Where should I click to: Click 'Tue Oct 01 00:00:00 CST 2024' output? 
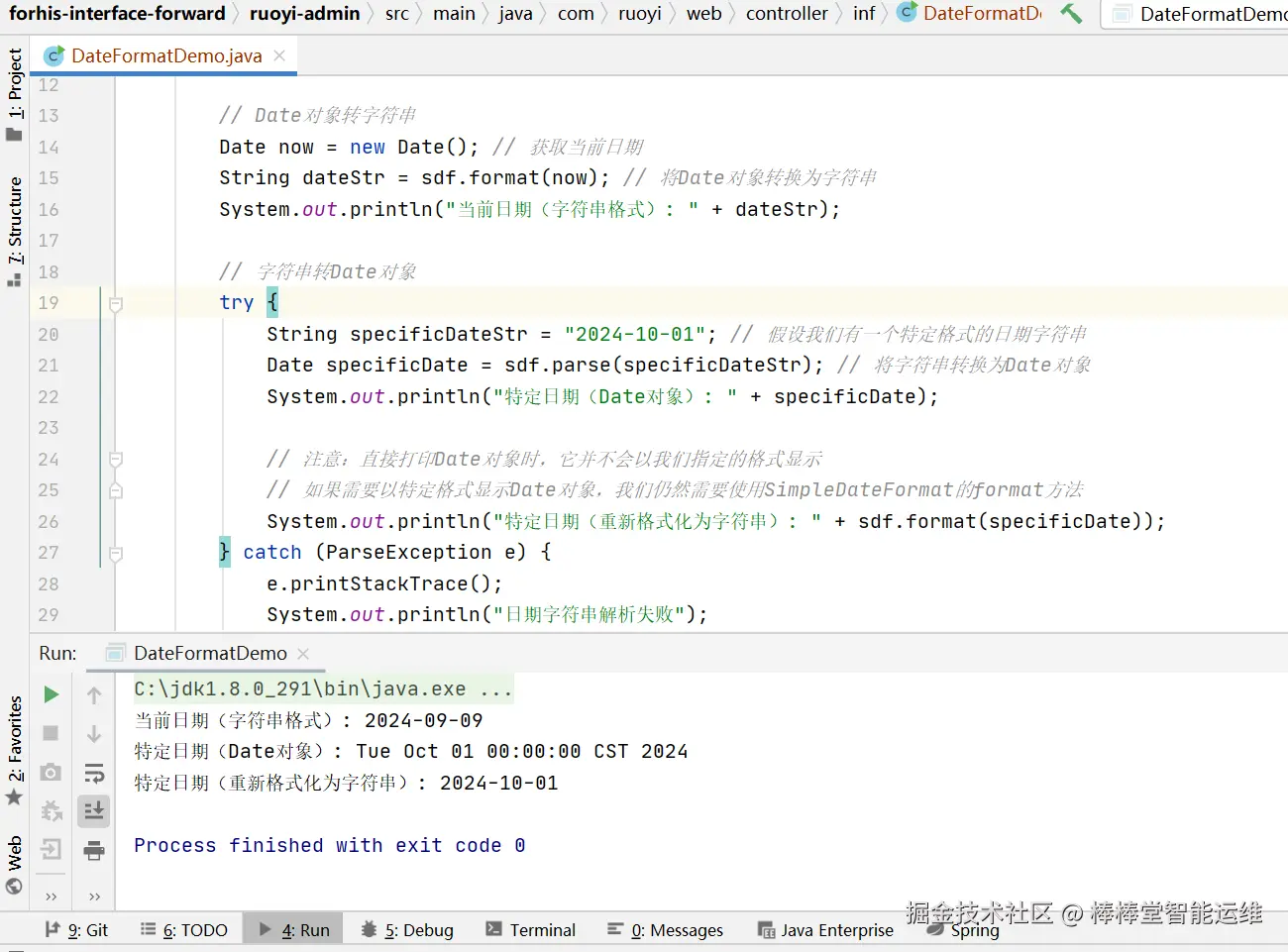(x=522, y=751)
